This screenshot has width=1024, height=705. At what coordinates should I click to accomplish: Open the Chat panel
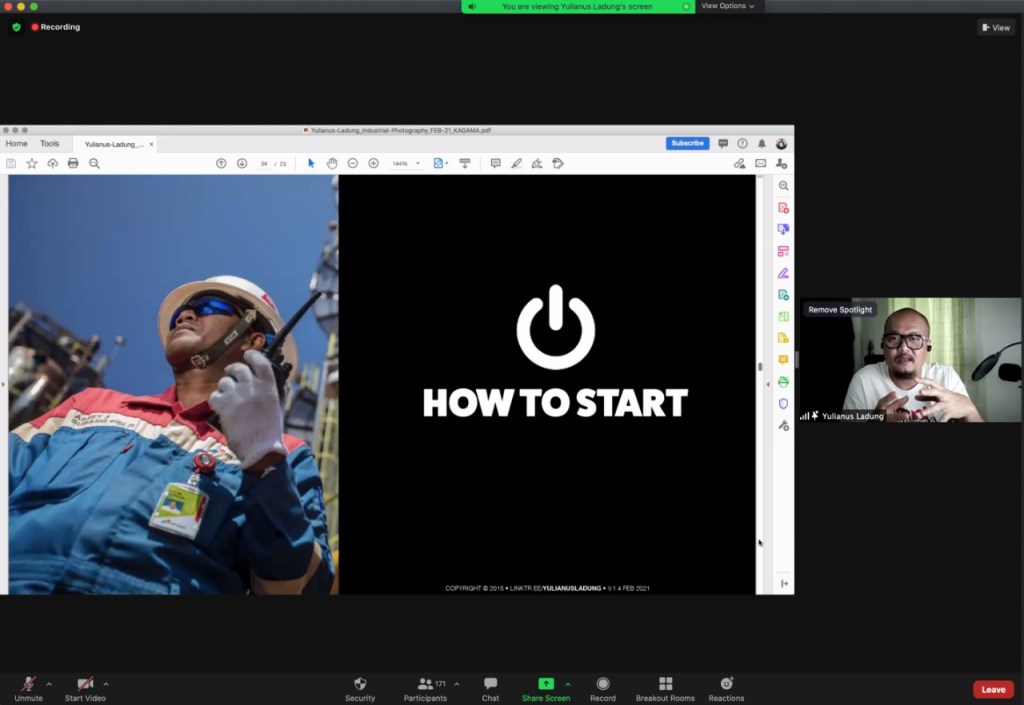pos(490,688)
